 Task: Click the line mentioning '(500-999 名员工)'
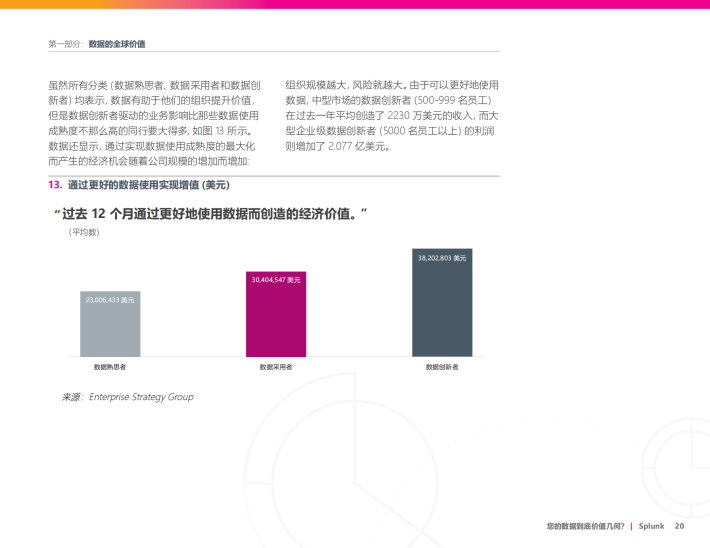[x=389, y=101]
